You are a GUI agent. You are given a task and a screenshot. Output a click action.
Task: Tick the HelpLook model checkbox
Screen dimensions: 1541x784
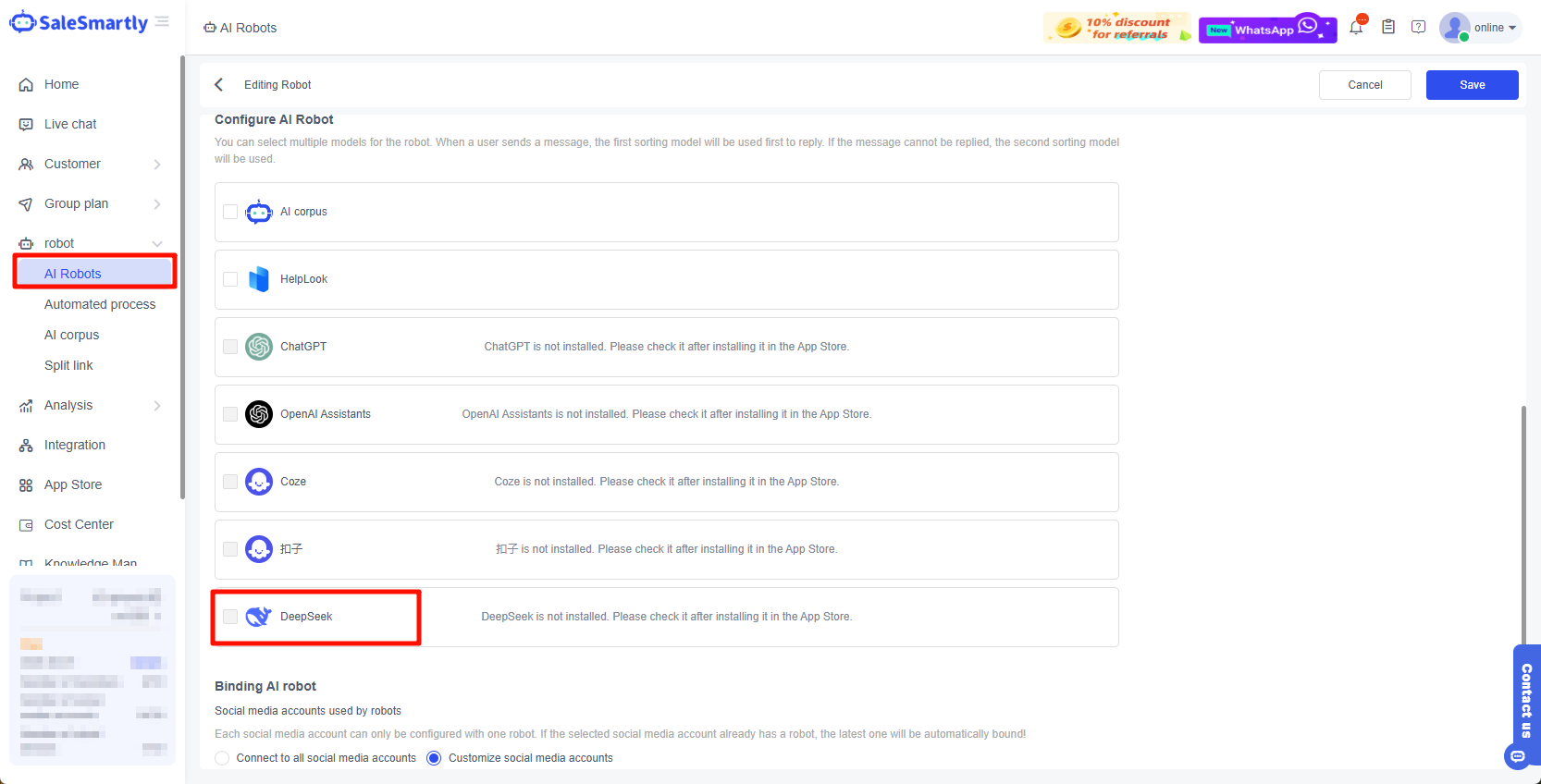(x=230, y=279)
